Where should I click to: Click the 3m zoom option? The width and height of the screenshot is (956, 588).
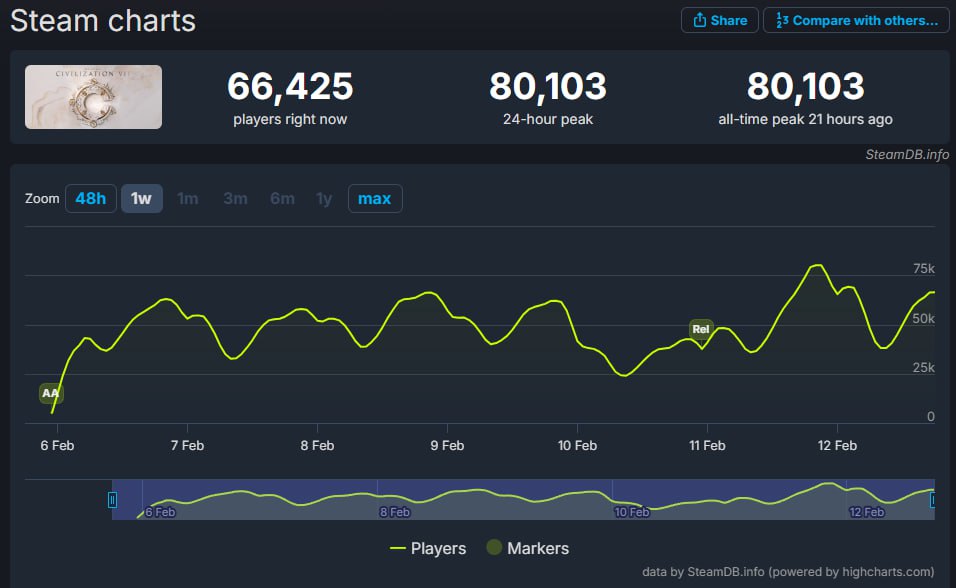click(x=235, y=198)
